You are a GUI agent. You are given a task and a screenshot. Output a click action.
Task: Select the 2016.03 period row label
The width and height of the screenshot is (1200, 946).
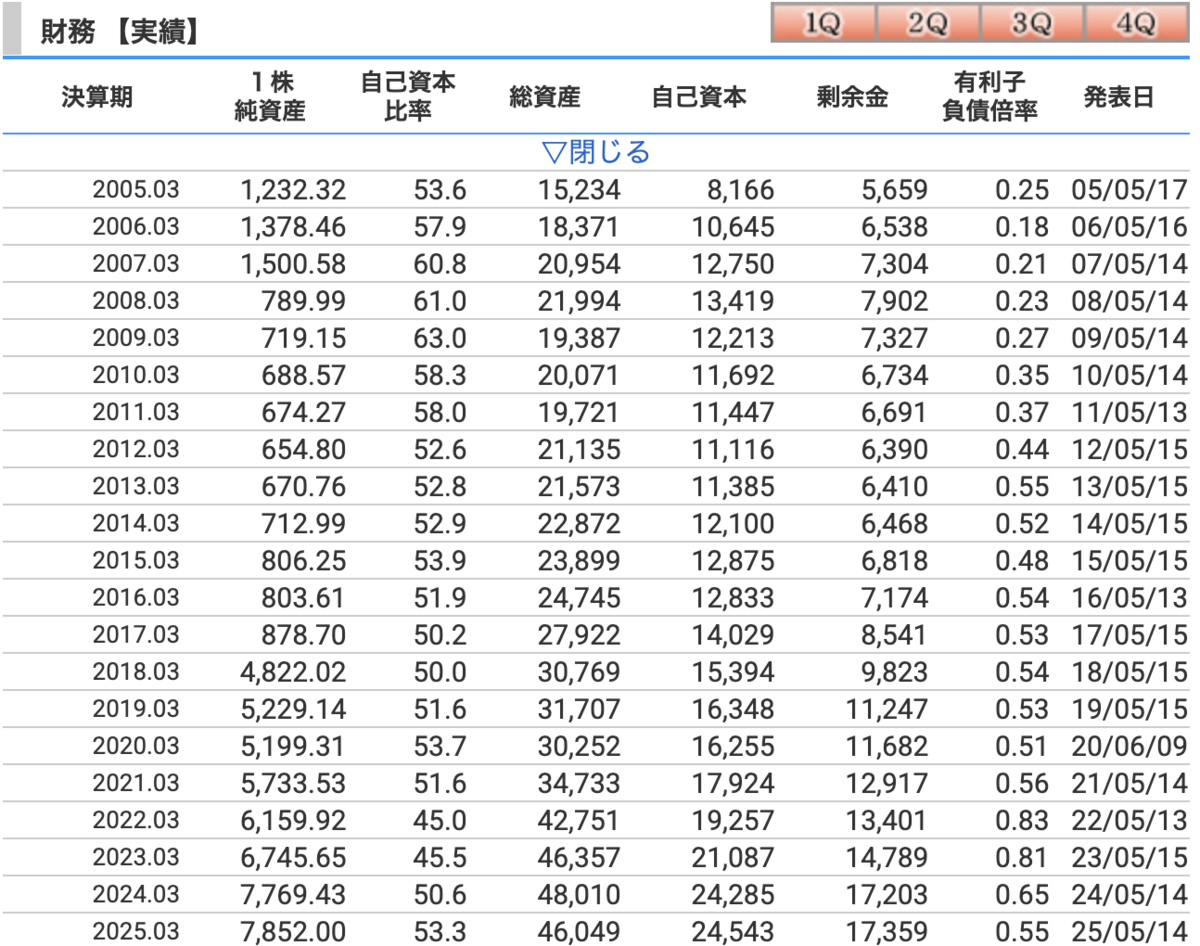coord(136,597)
